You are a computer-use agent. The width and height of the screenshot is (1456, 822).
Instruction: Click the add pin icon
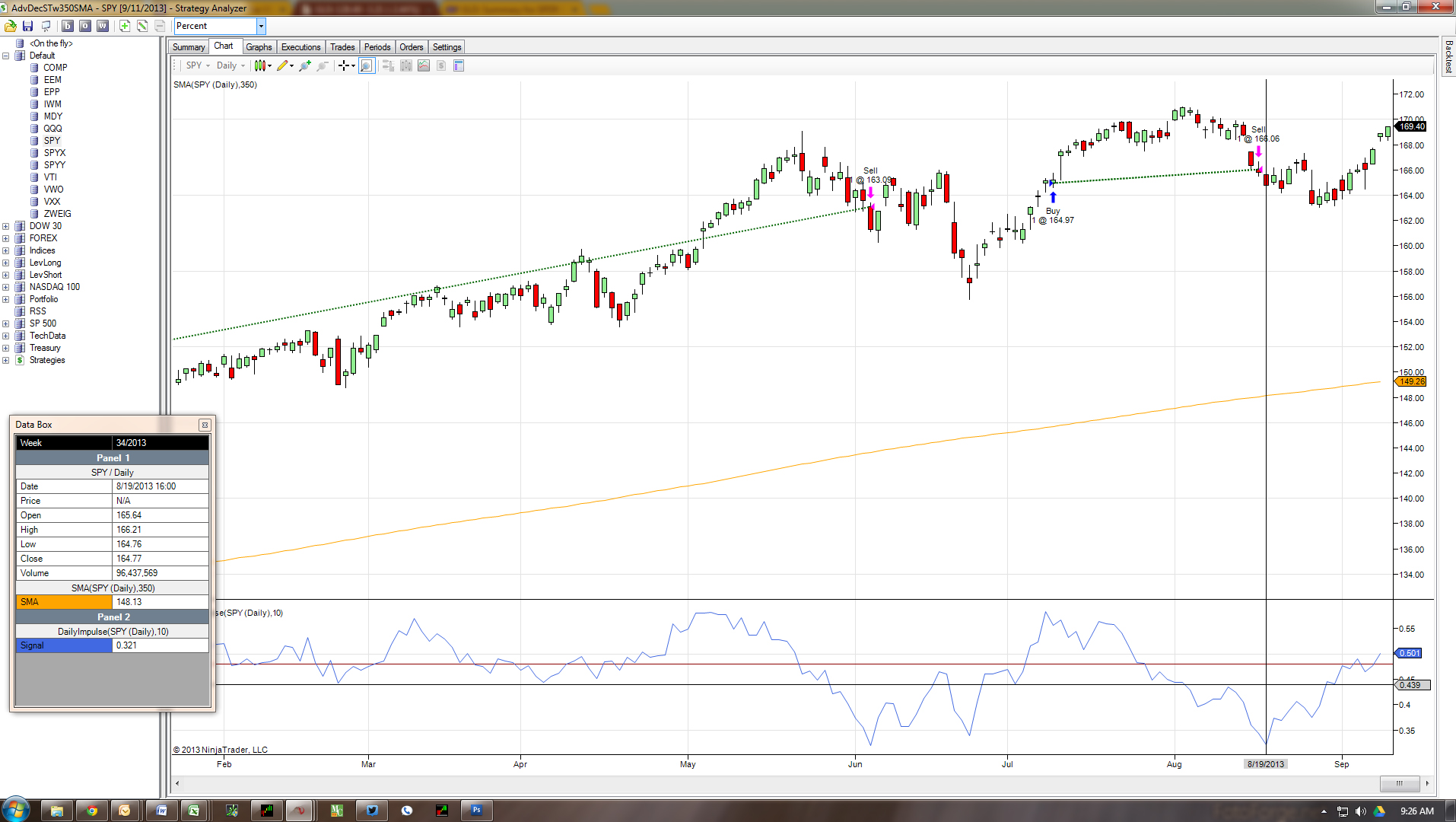(x=305, y=65)
